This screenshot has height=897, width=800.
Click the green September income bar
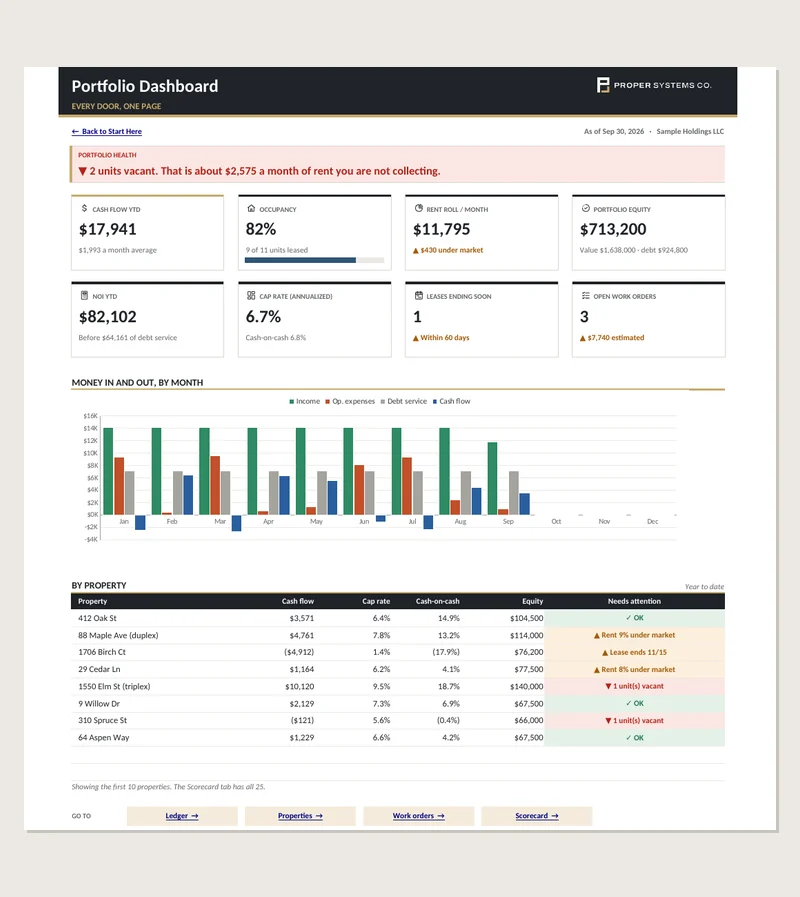pyautogui.click(x=492, y=478)
